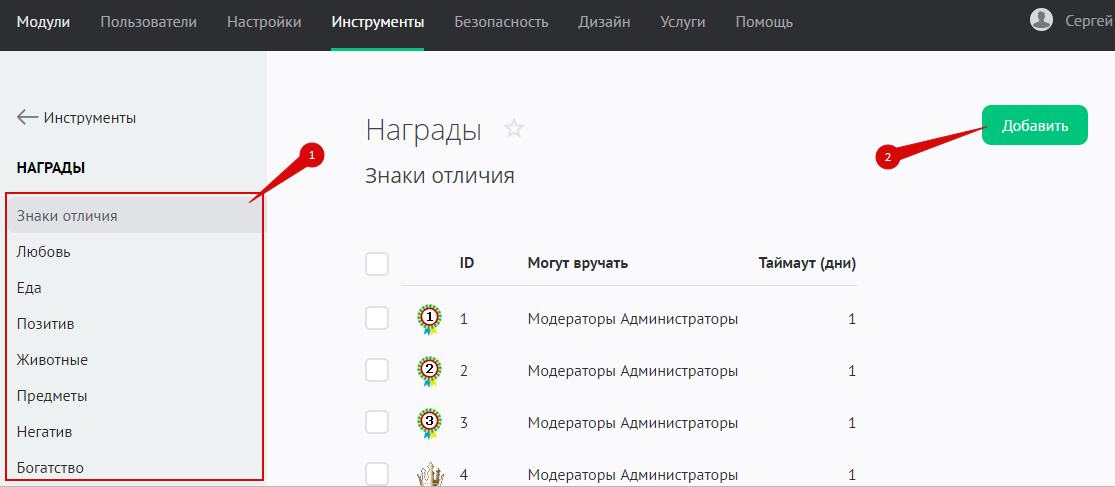Choose the Богатство award category
This screenshot has height=487, width=1115.
pos(50,468)
